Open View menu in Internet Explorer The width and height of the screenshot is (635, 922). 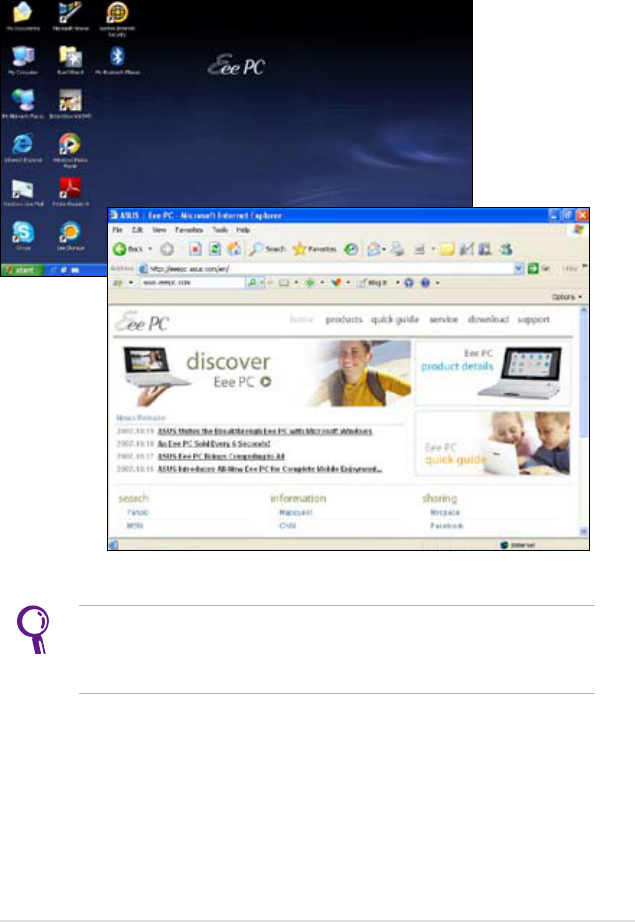click(x=159, y=230)
